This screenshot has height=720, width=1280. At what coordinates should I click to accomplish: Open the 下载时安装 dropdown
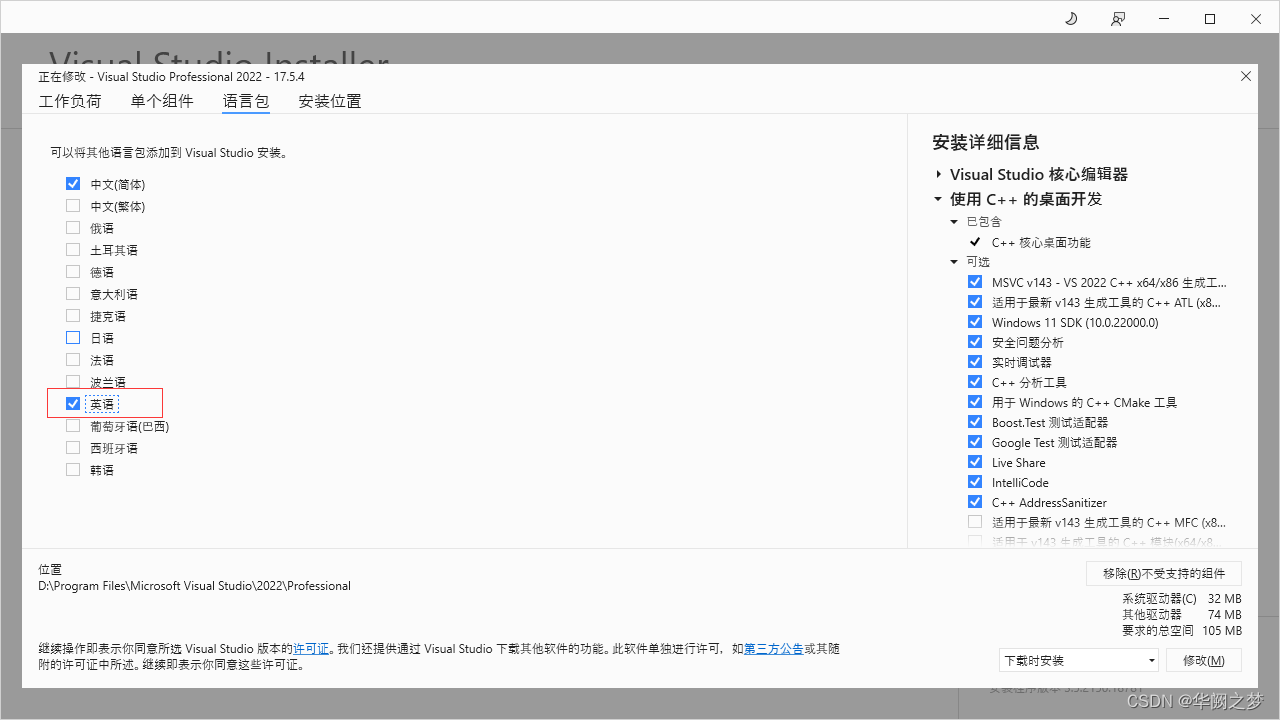[1078, 660]
